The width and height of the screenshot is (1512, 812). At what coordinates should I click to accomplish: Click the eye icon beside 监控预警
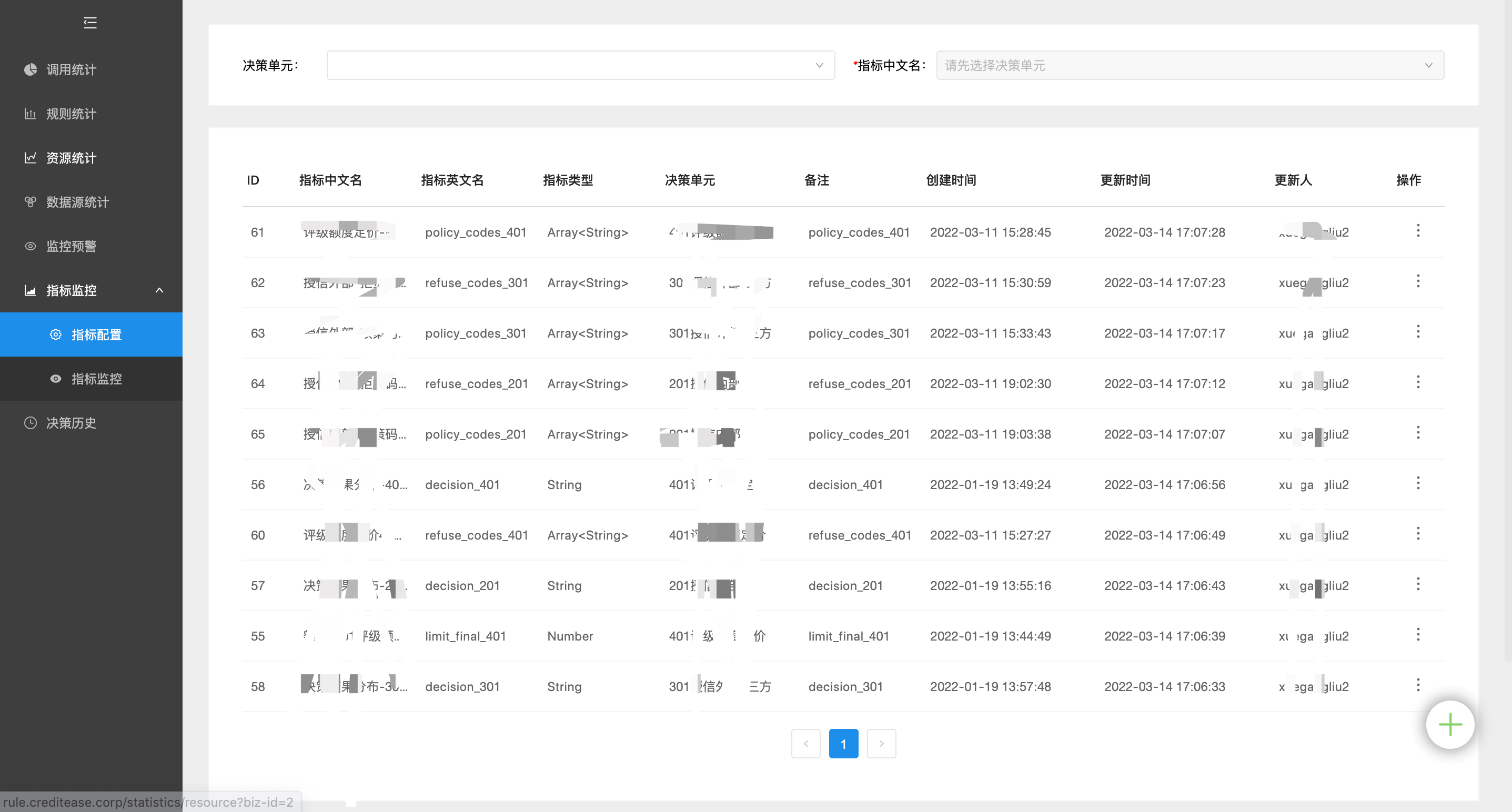[x=31, y=247]
